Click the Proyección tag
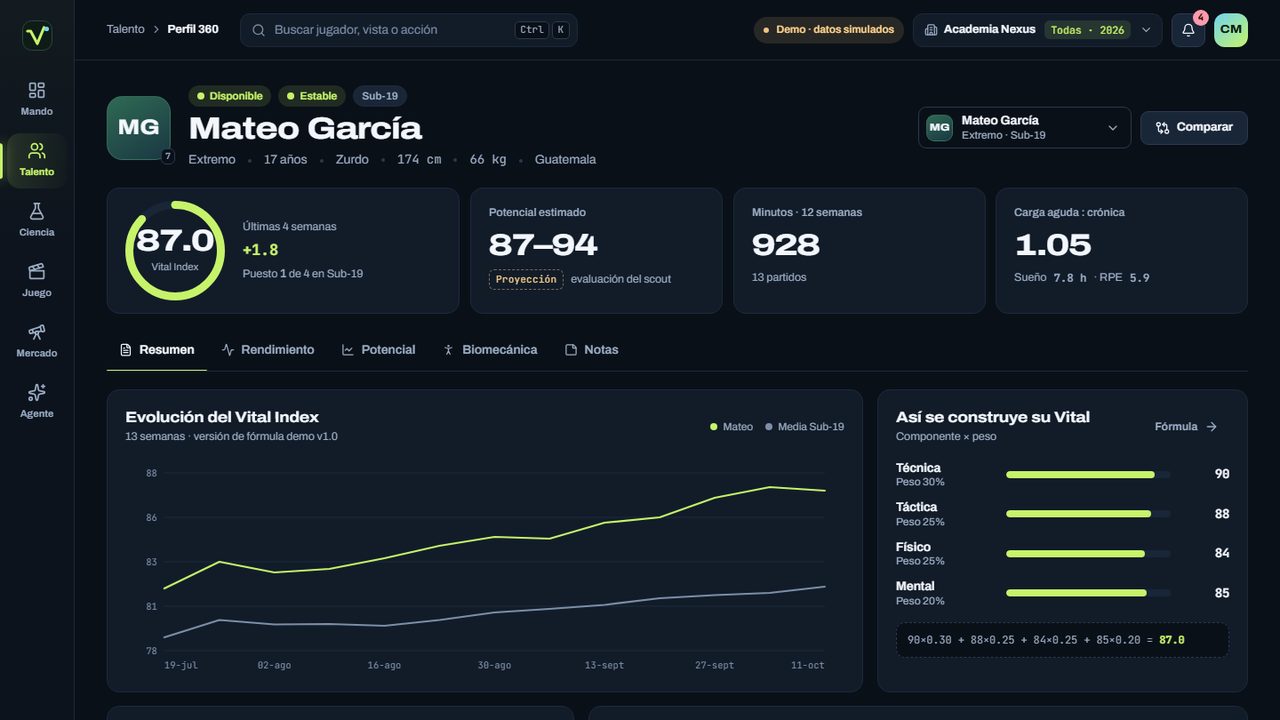The width and height of the screenshot is (1280, 720). 526,279
